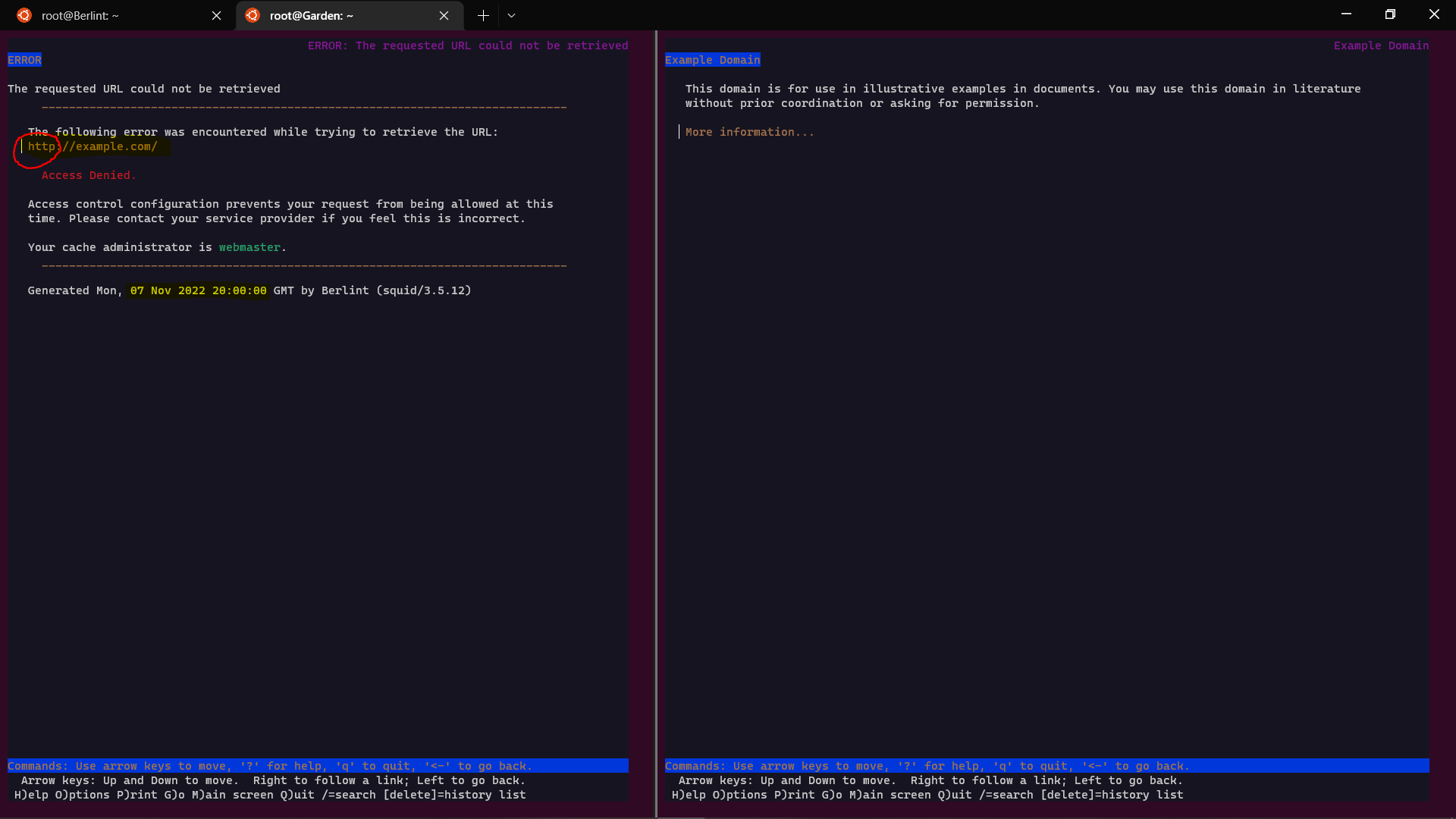Close the root@Garden tab
Viewport: 1456px width, 819px height.
[x=444, y=15]
